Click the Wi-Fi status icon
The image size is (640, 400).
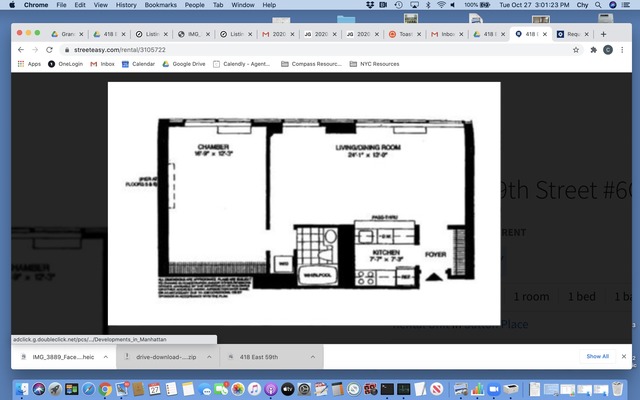click(x=441, y=5)
